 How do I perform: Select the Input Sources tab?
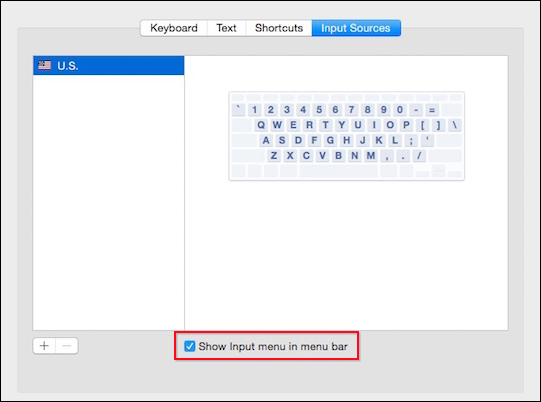[356, 28]
